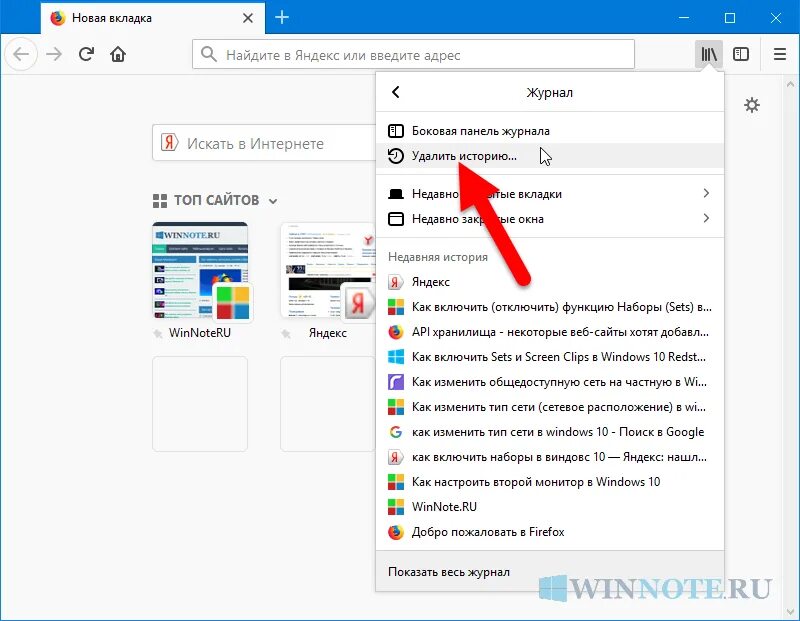This screenshot has height=621, width=800.
Task: Click window icon beside Недавно закрытые окна
Action: (396, 218)
